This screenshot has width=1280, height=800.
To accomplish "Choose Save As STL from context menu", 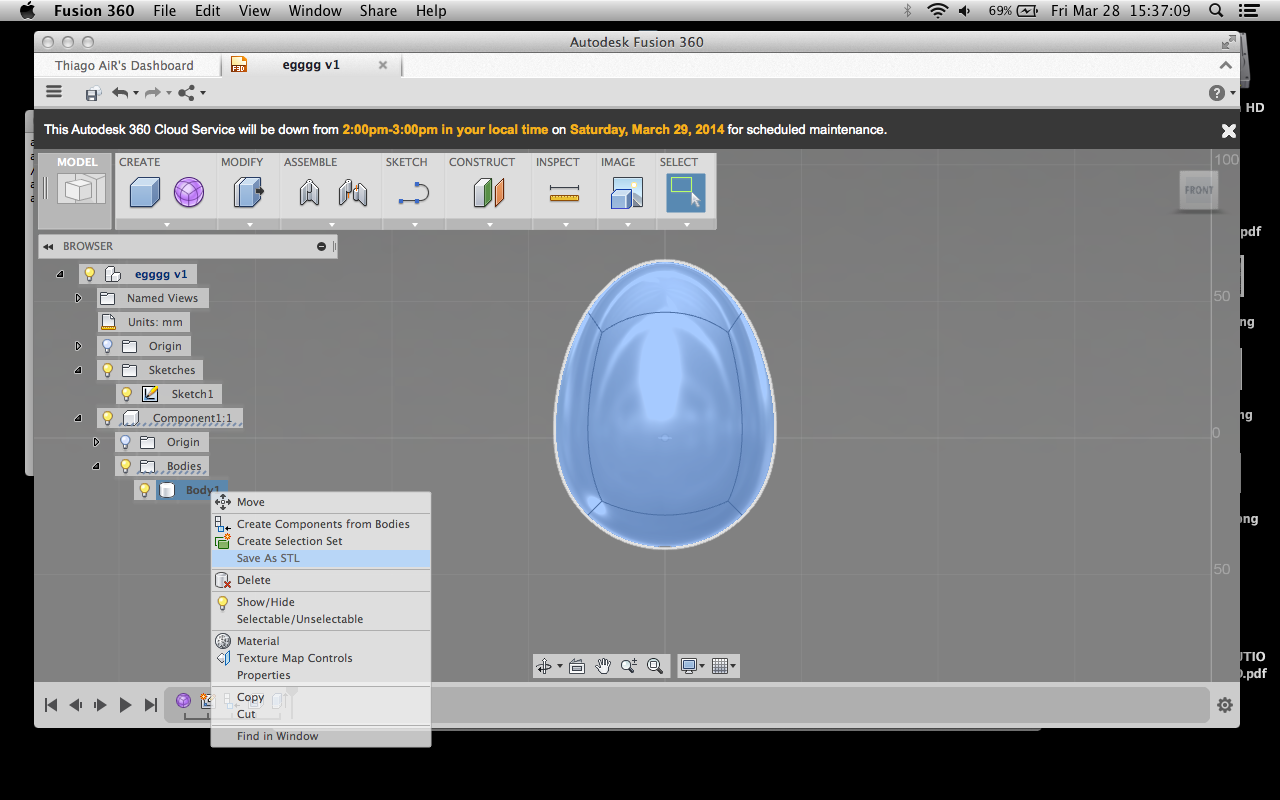I will tap(321, 558).
